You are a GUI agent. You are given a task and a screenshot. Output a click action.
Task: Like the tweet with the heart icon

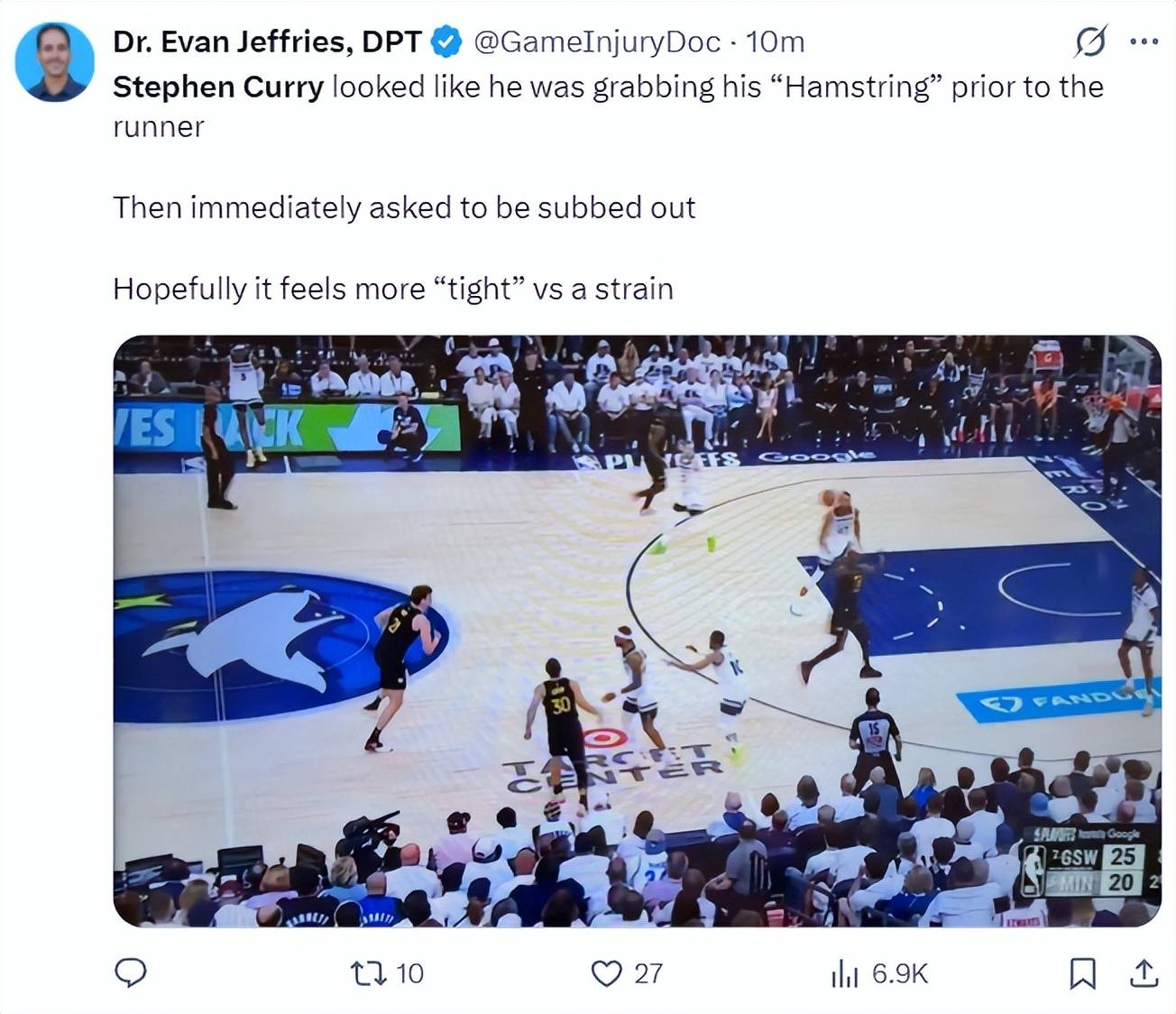pyautogui.click(x=606, y=973)
